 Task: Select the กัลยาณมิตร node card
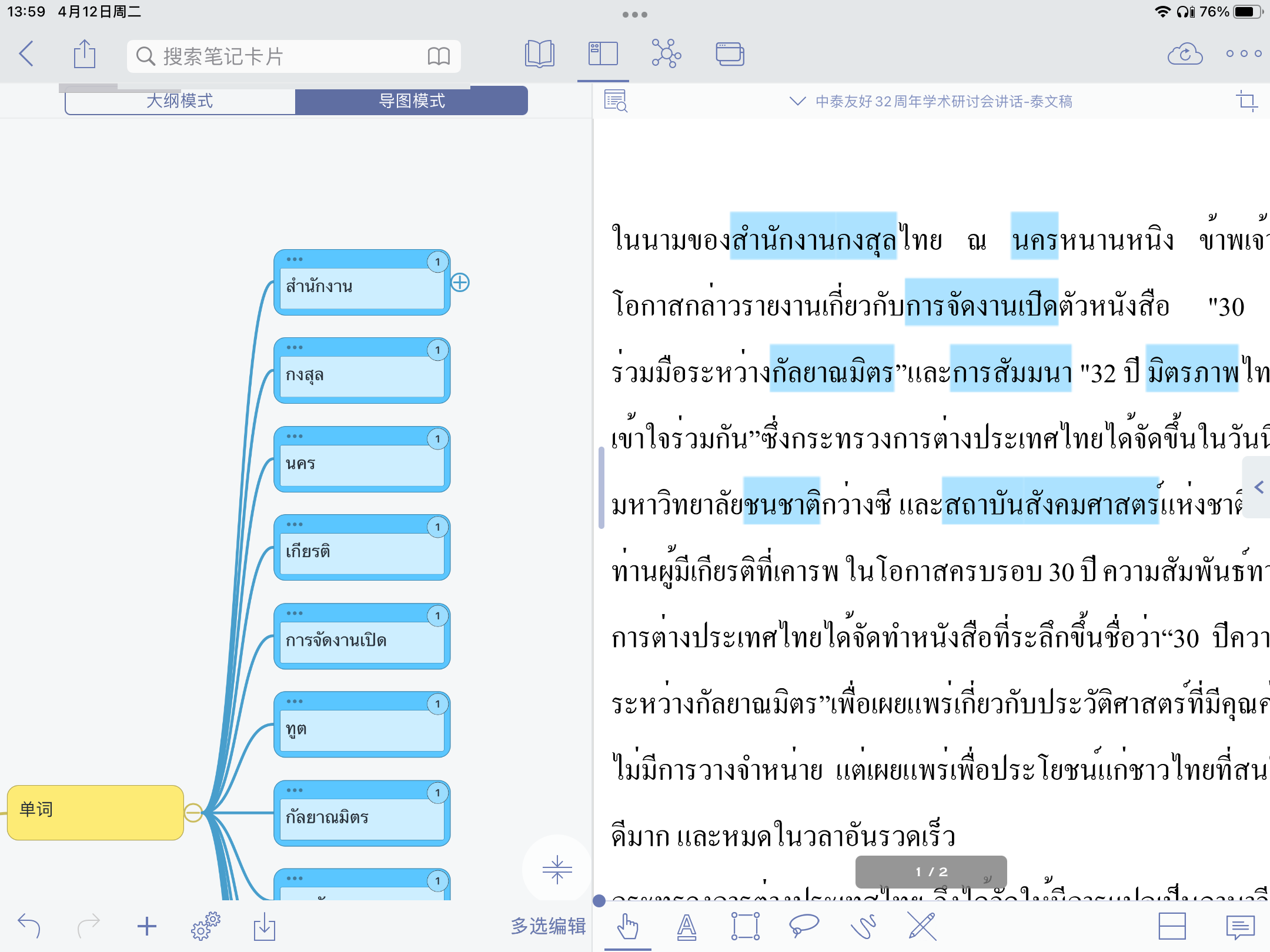[362, 813]
